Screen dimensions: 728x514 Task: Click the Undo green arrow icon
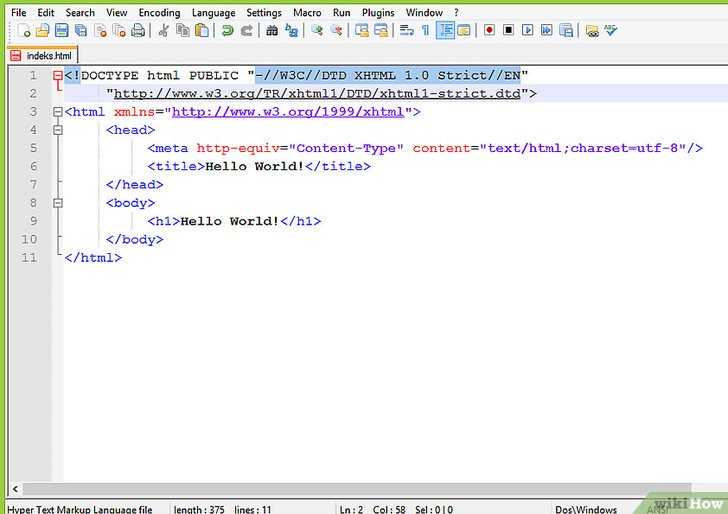coord(228,31)
